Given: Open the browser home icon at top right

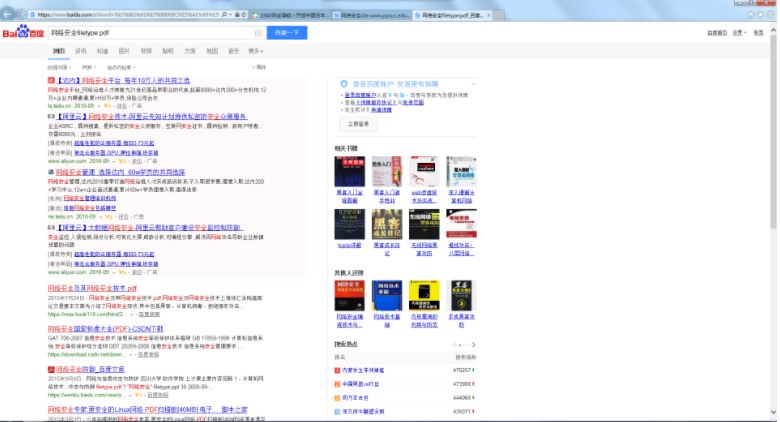Looking at the screenshot, I should pyautogui.click(x=751, y=15).
